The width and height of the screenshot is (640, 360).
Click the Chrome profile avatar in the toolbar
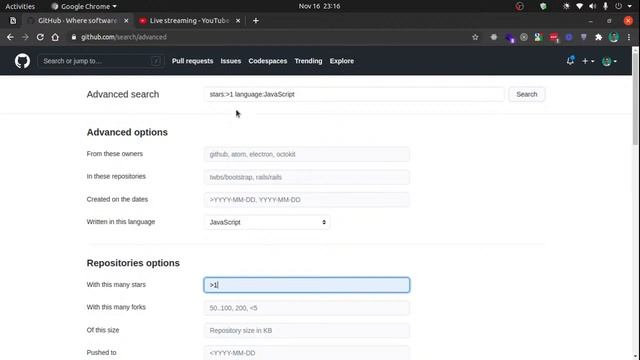pos(613,37)
